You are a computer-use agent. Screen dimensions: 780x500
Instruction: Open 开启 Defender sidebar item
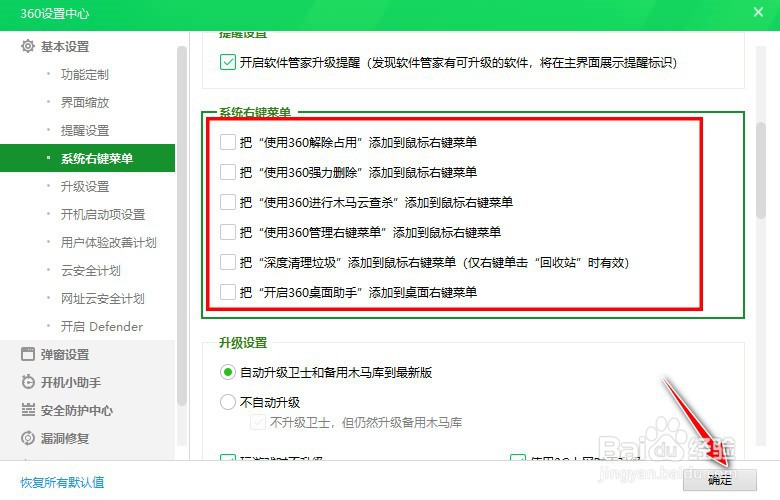(x=102, y=326)
